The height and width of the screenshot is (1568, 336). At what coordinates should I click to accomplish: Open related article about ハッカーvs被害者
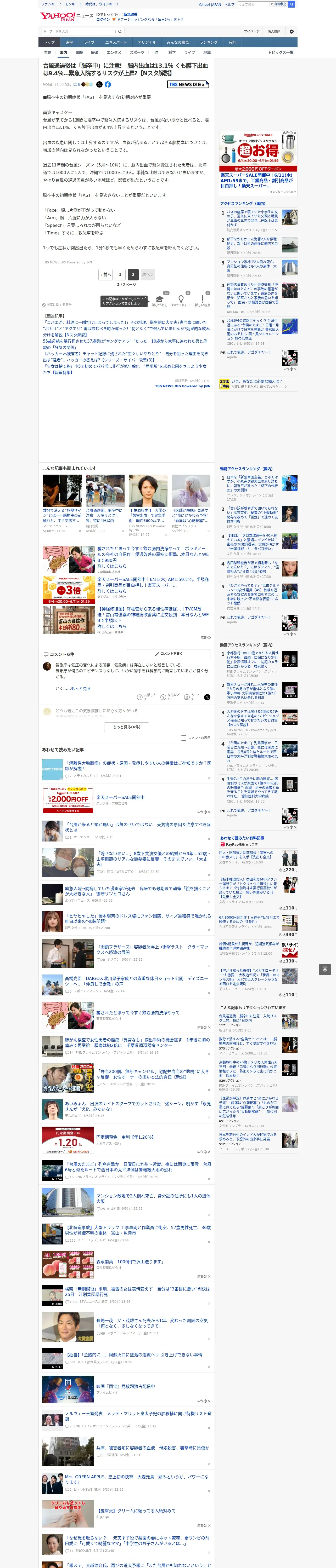click(x=126, y=356)
